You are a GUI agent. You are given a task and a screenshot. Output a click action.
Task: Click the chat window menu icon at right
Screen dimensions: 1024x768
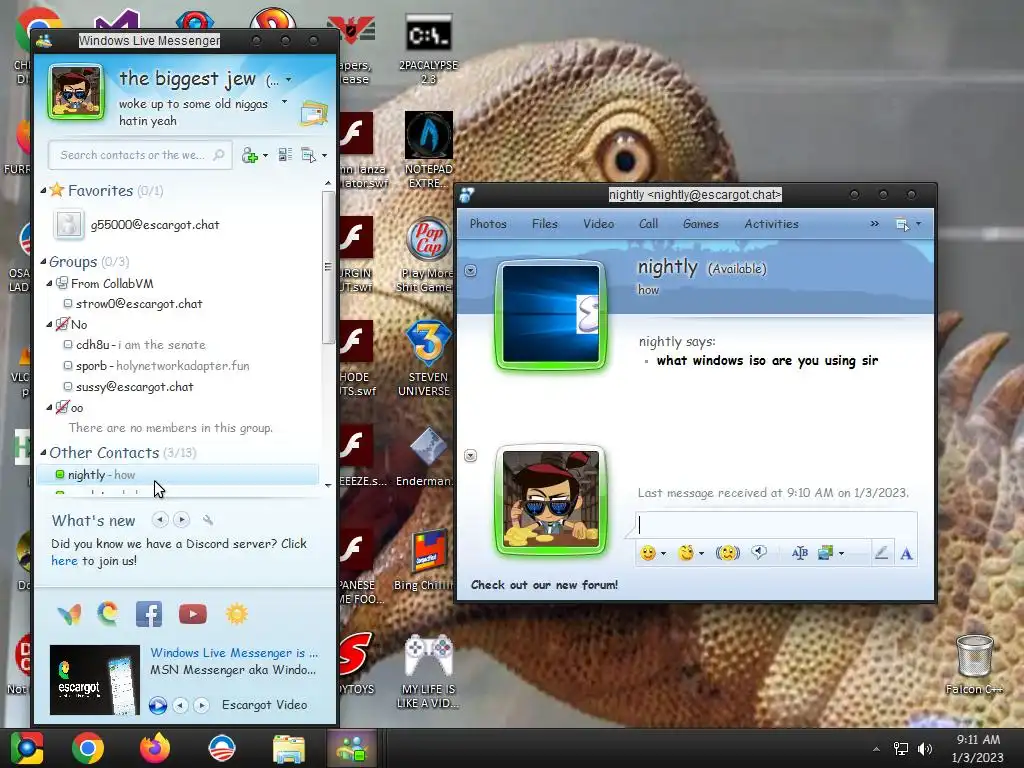coord(903,224)
